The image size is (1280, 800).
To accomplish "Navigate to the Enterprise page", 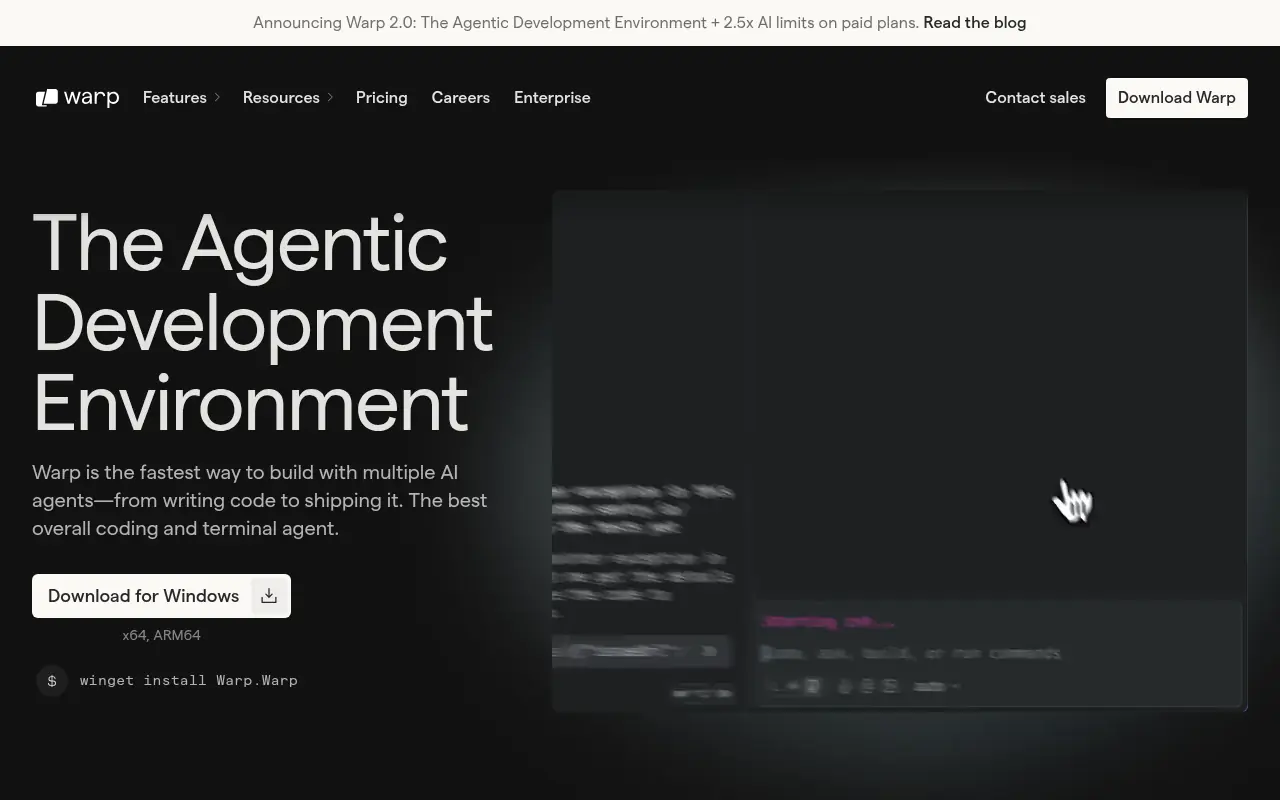I will pos(552,98).
